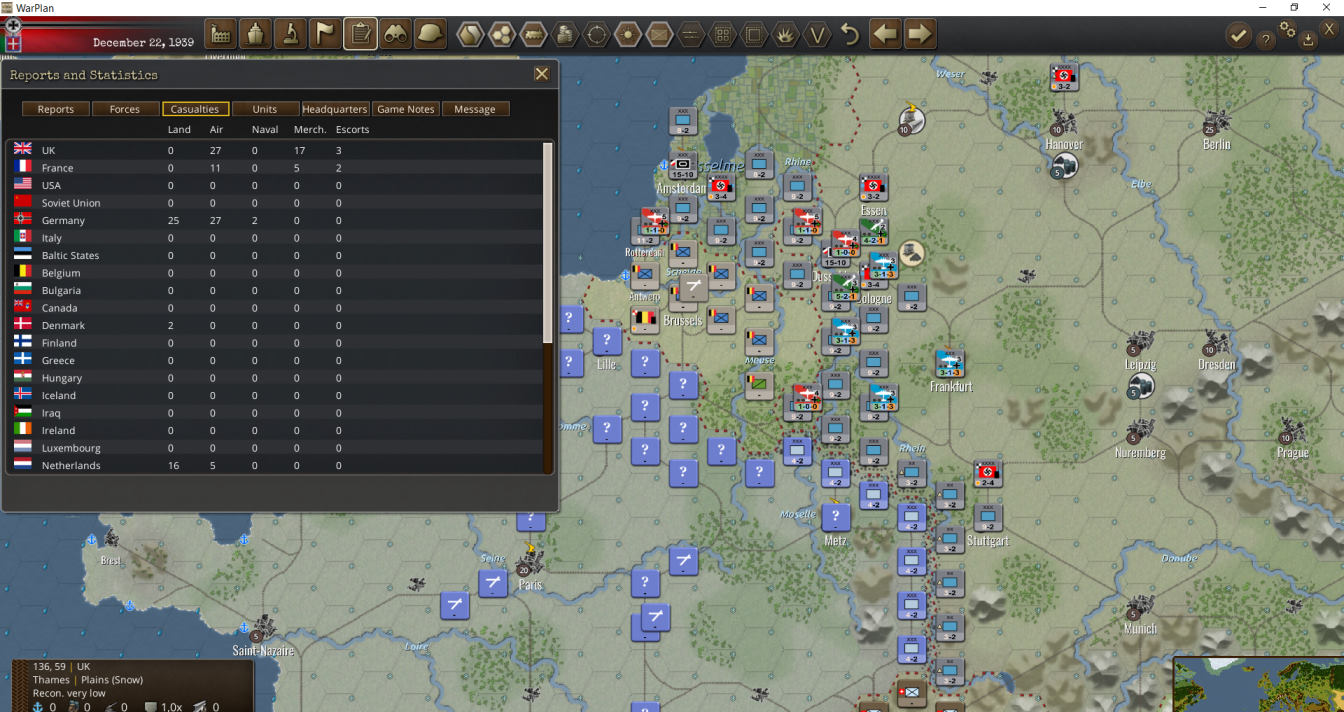This screenshot has height=712, width=1344.
Task: Switch to the Units tab
Action: point(265,109)
